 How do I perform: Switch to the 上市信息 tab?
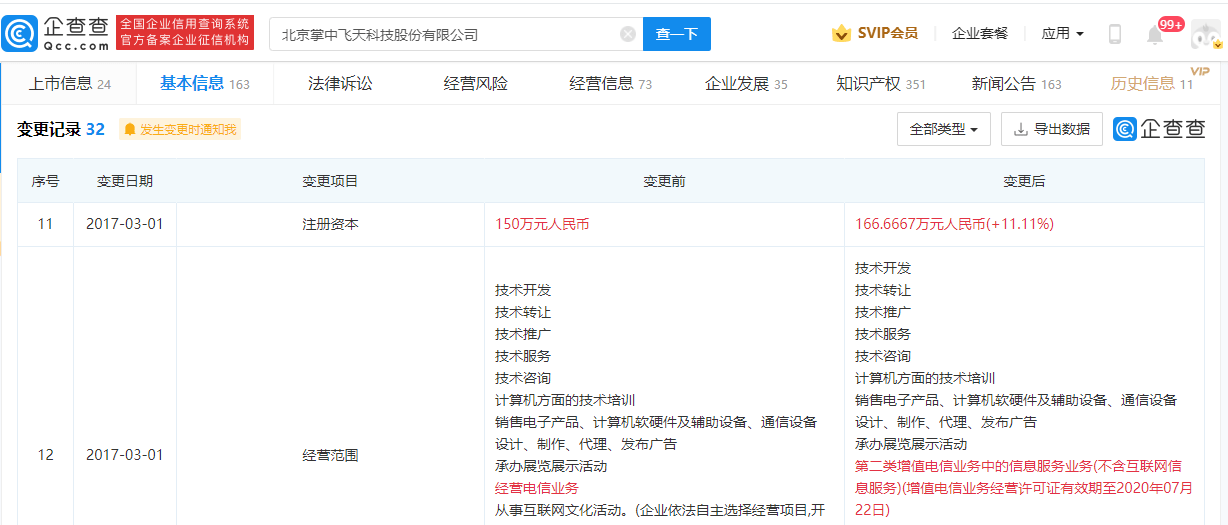(70, 83)
